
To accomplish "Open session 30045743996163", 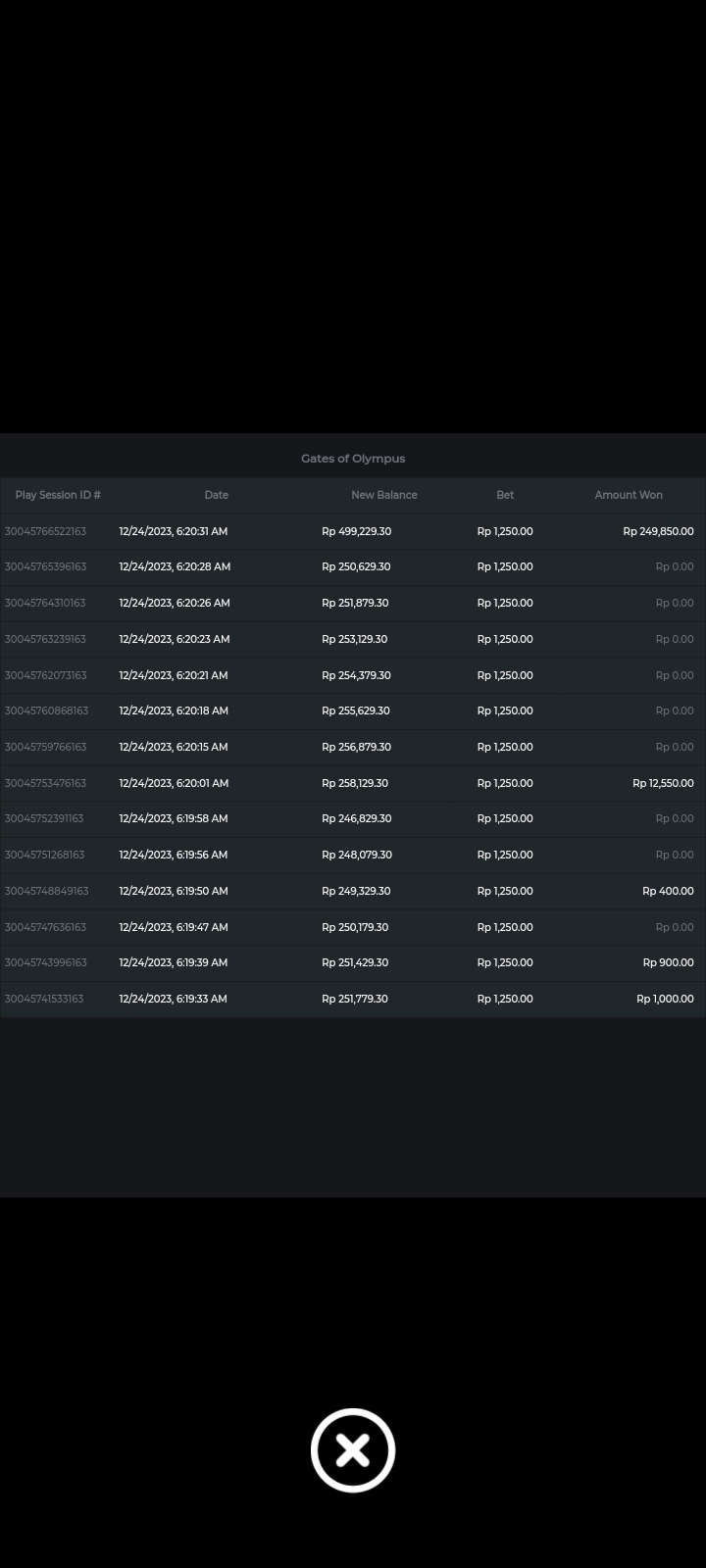I will point(45,962).
